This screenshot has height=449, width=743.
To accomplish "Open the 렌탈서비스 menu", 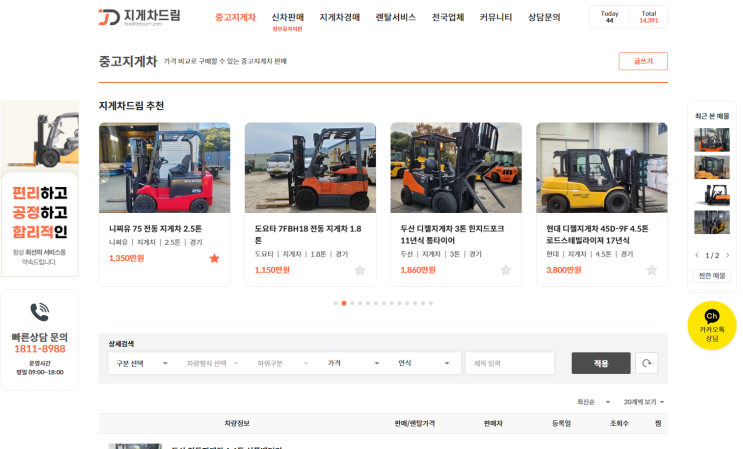I will point(396,18).
